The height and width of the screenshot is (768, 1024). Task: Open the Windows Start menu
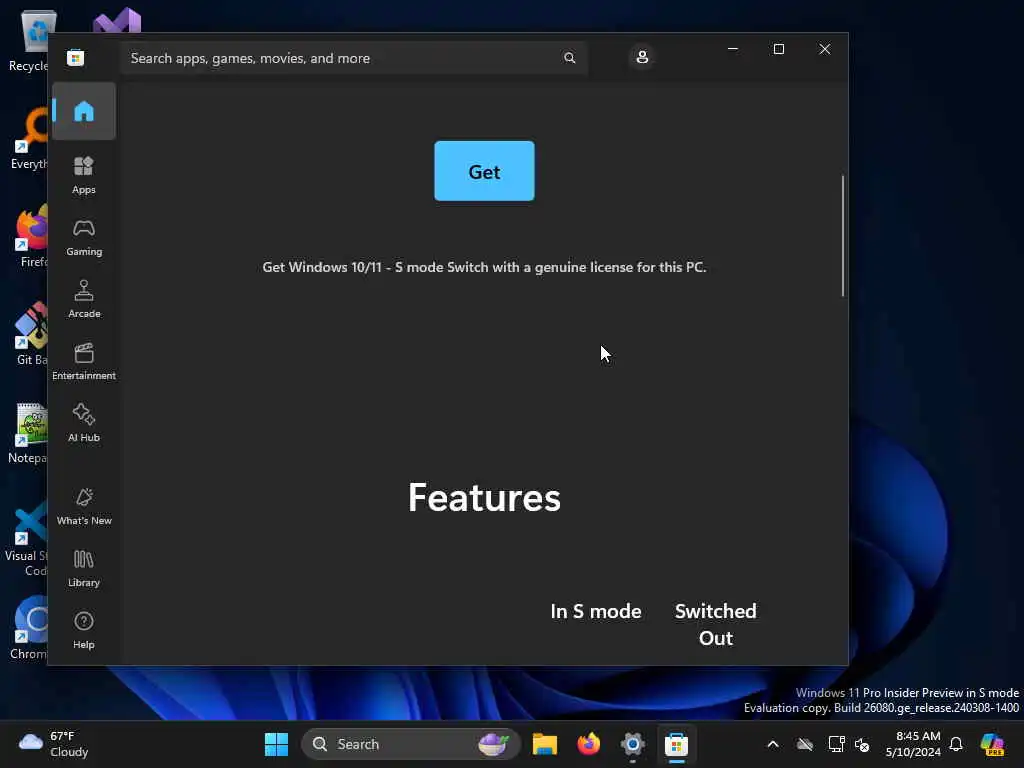276,744
